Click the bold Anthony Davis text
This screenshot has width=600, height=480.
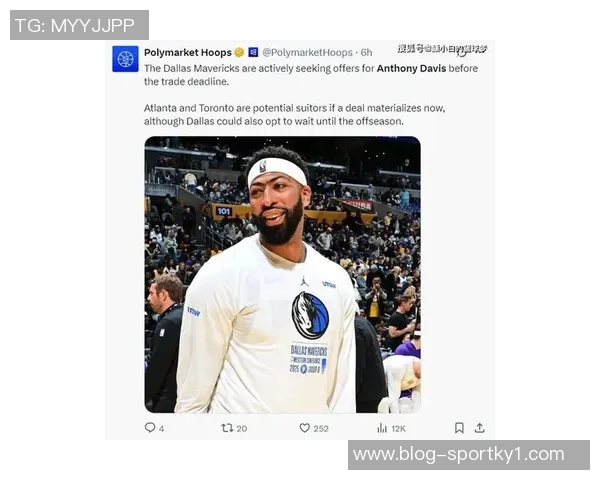pos(411,69)
